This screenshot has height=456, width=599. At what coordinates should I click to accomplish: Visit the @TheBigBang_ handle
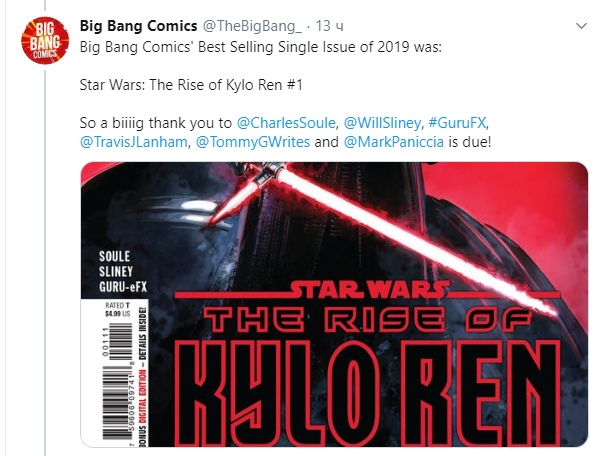pos(252,26)
